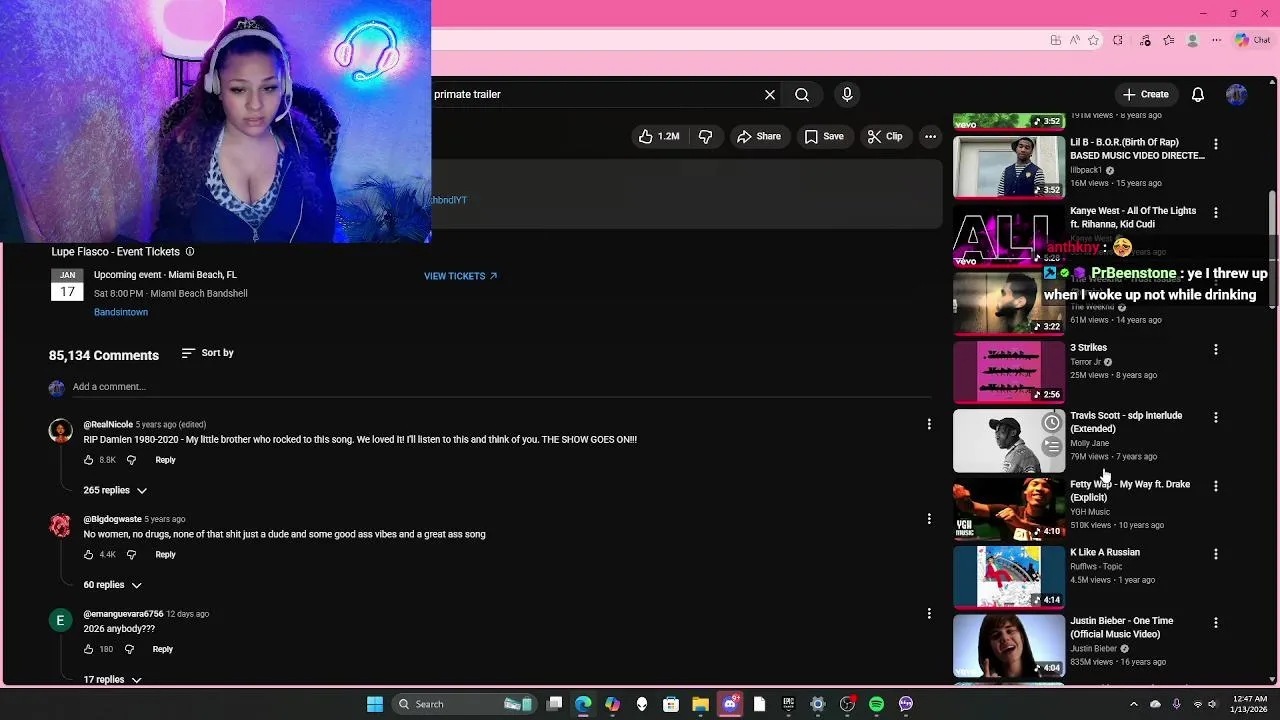Expand 17 replies thread
Image resolution: width=1280 pixels, height=720 pixels.
(112, 680)
